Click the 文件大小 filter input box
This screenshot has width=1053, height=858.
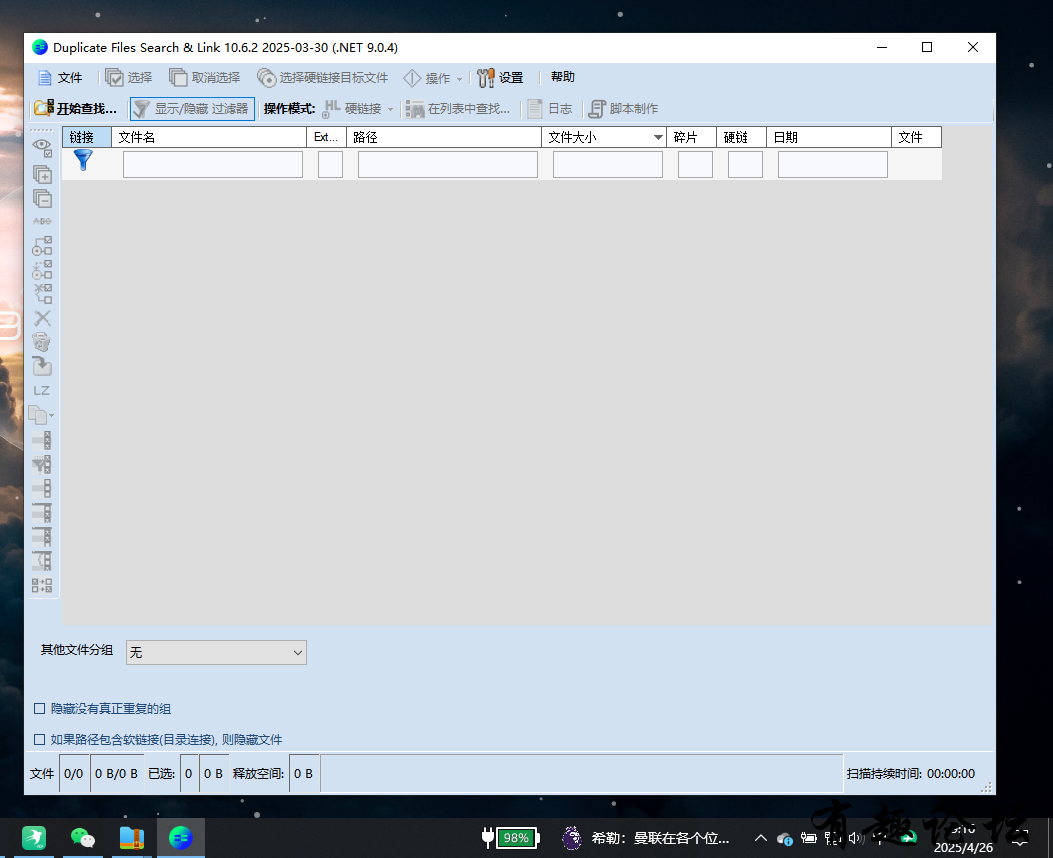click(608, 164)
